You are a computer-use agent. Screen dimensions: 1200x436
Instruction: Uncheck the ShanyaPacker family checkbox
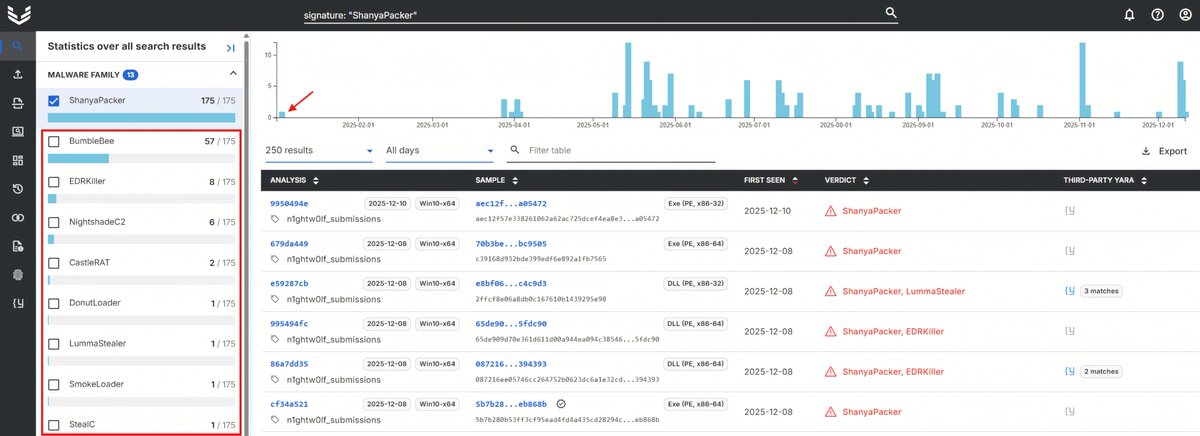[x=54, y=100]
